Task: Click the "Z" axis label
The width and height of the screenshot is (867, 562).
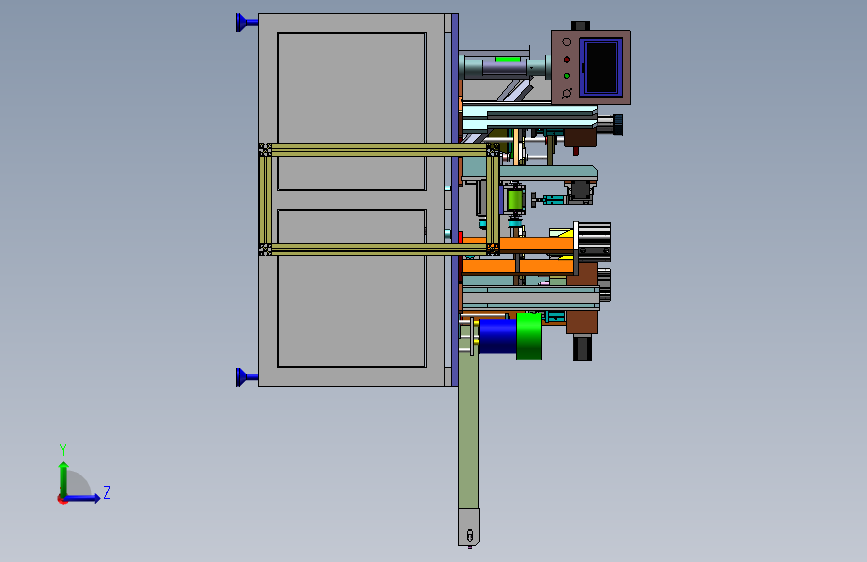Action: (x=107, y=492)
